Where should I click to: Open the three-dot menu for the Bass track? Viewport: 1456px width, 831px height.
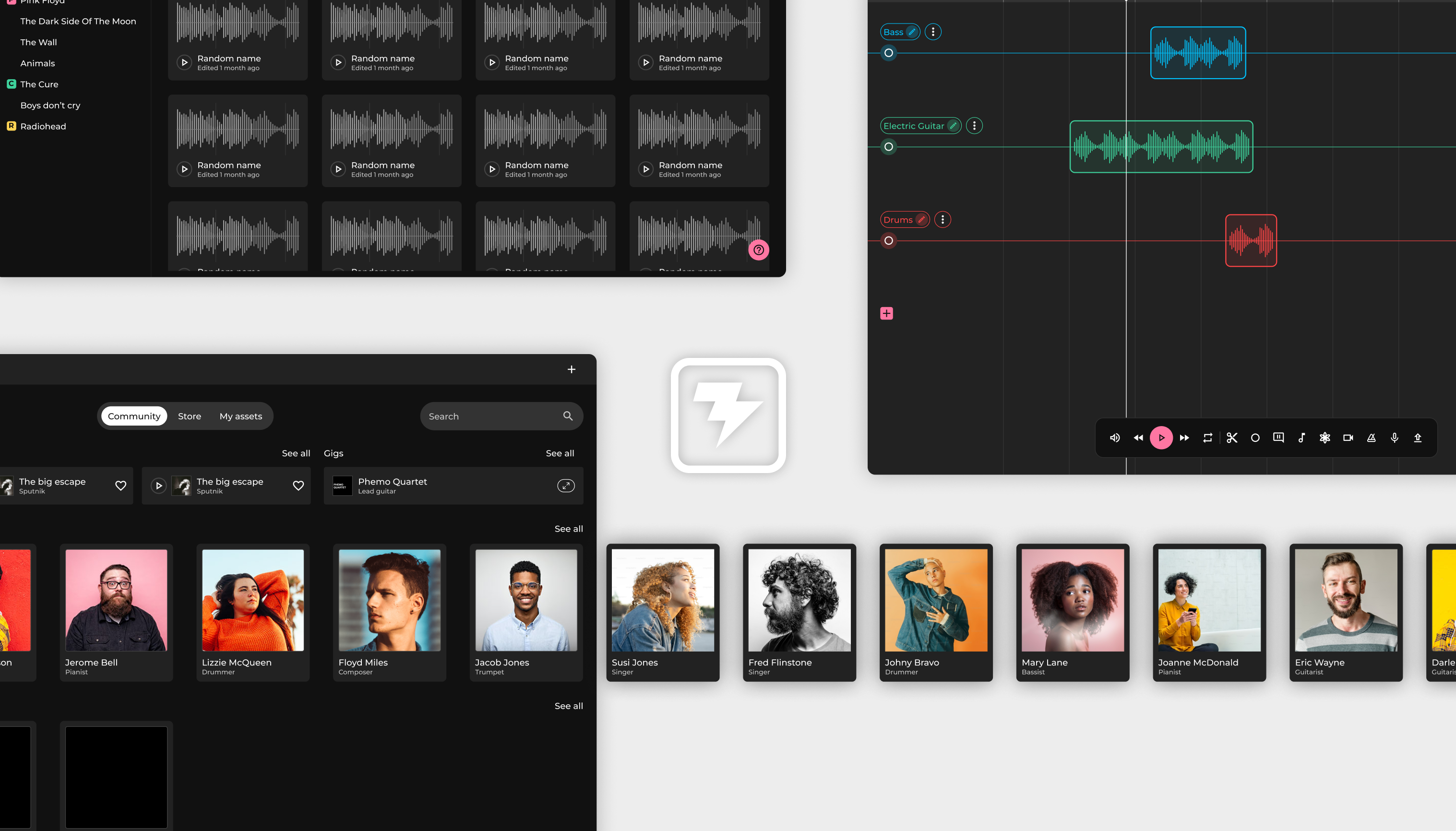tap(933, 32)
